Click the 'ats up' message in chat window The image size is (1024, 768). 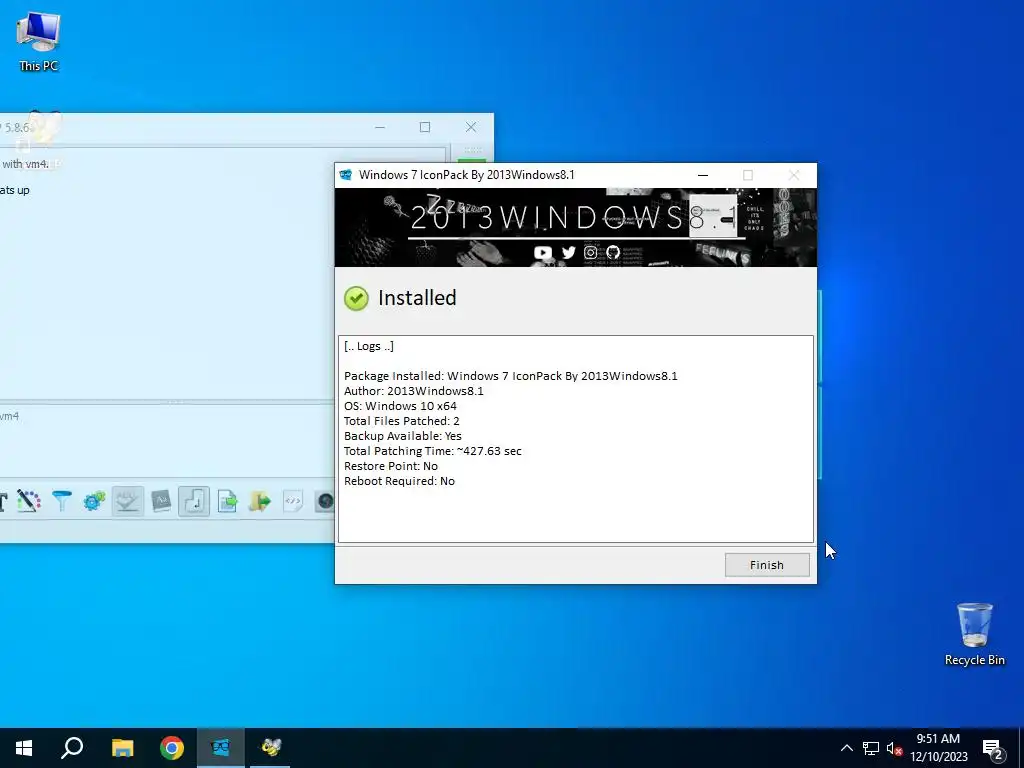pyautogui.click(x=14, y=191)
